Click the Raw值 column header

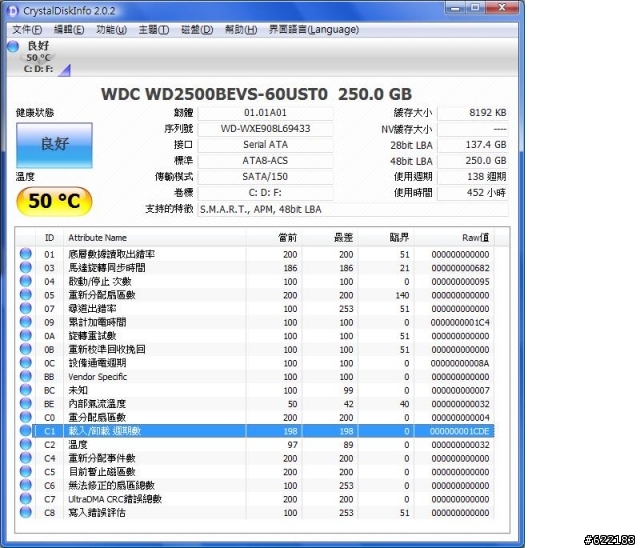point(454,237)
